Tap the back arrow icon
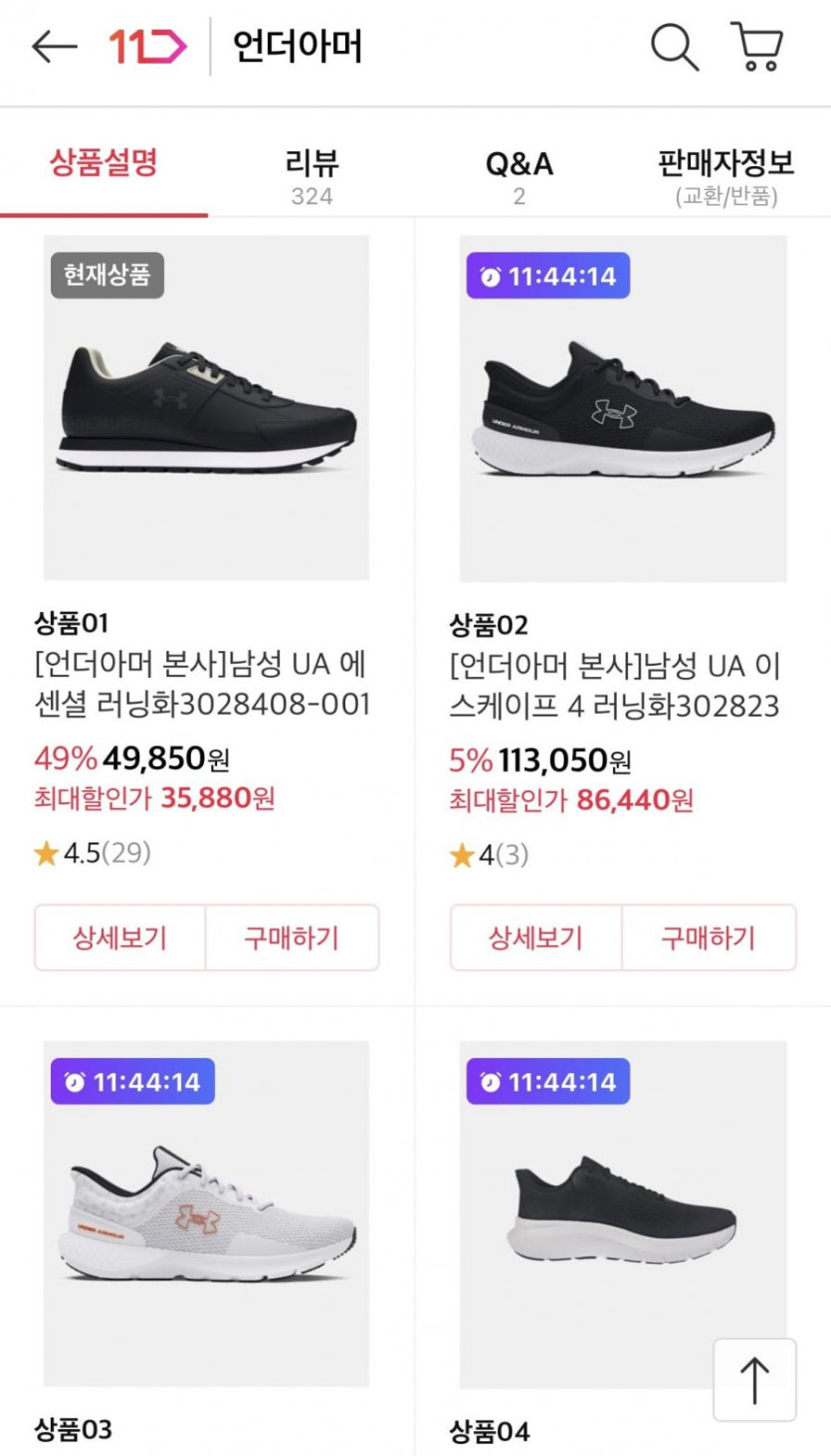 pos(54,47)
